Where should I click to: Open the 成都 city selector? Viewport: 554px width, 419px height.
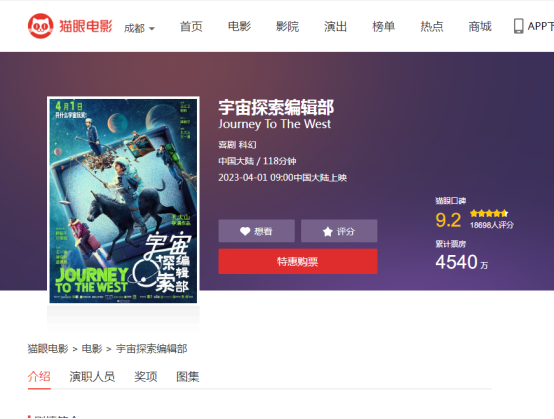click(x=139, y=28)
